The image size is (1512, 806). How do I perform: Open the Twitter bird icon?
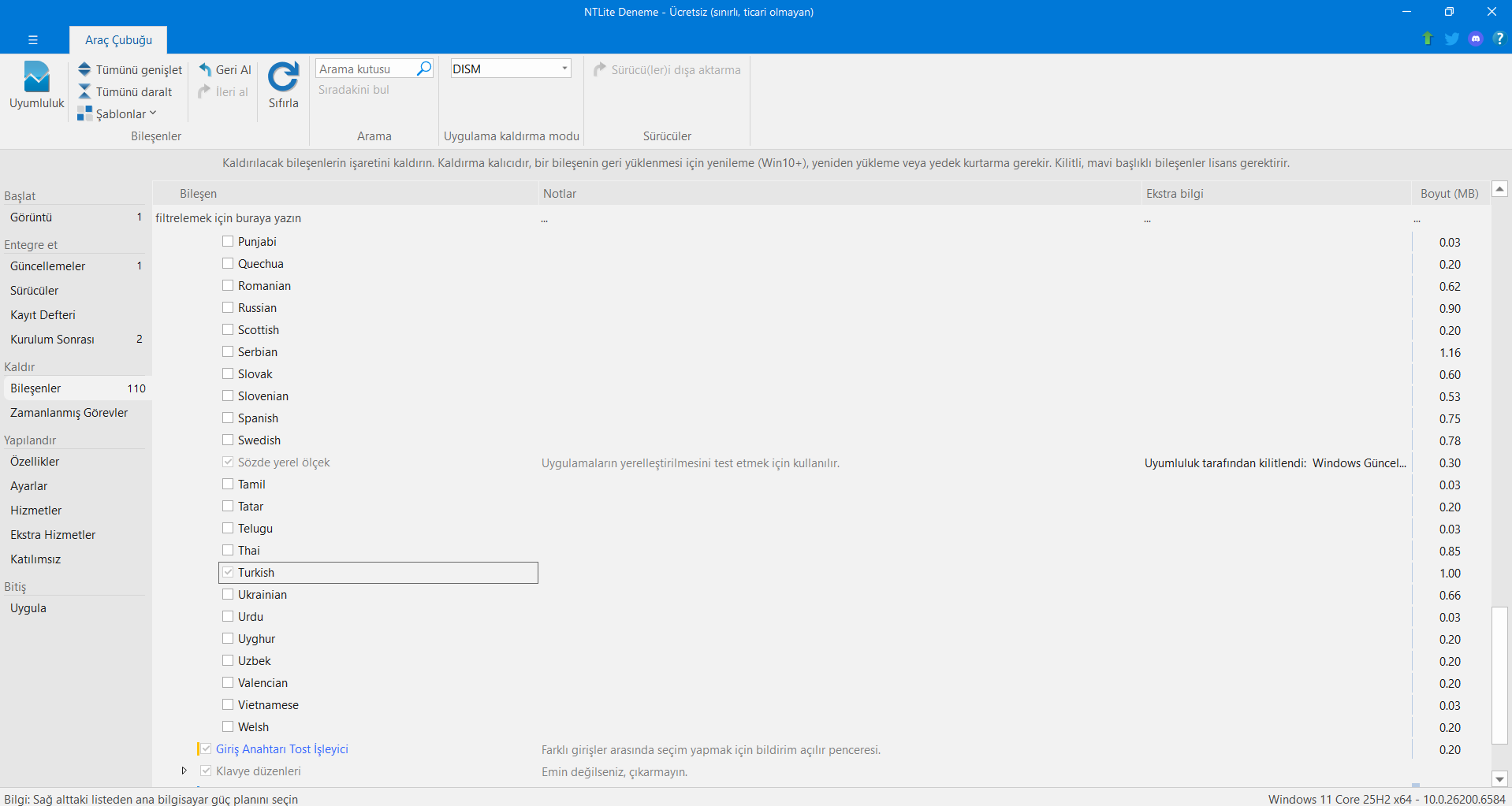pos(1451,39)
